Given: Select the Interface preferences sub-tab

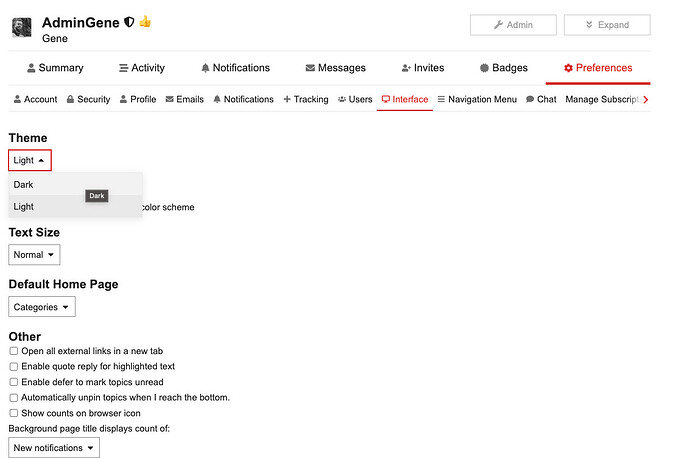Looking at the screenshot, I should click(x=405, y=99).
